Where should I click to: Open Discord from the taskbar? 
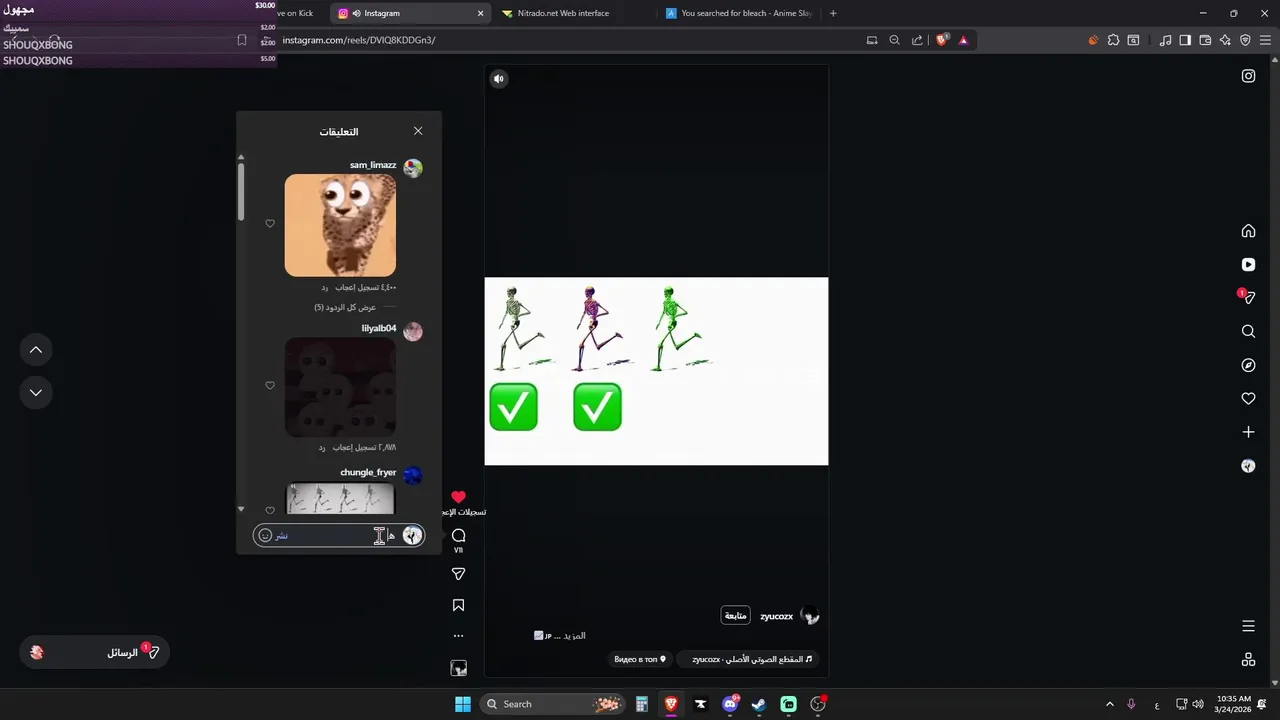[730, 704]
